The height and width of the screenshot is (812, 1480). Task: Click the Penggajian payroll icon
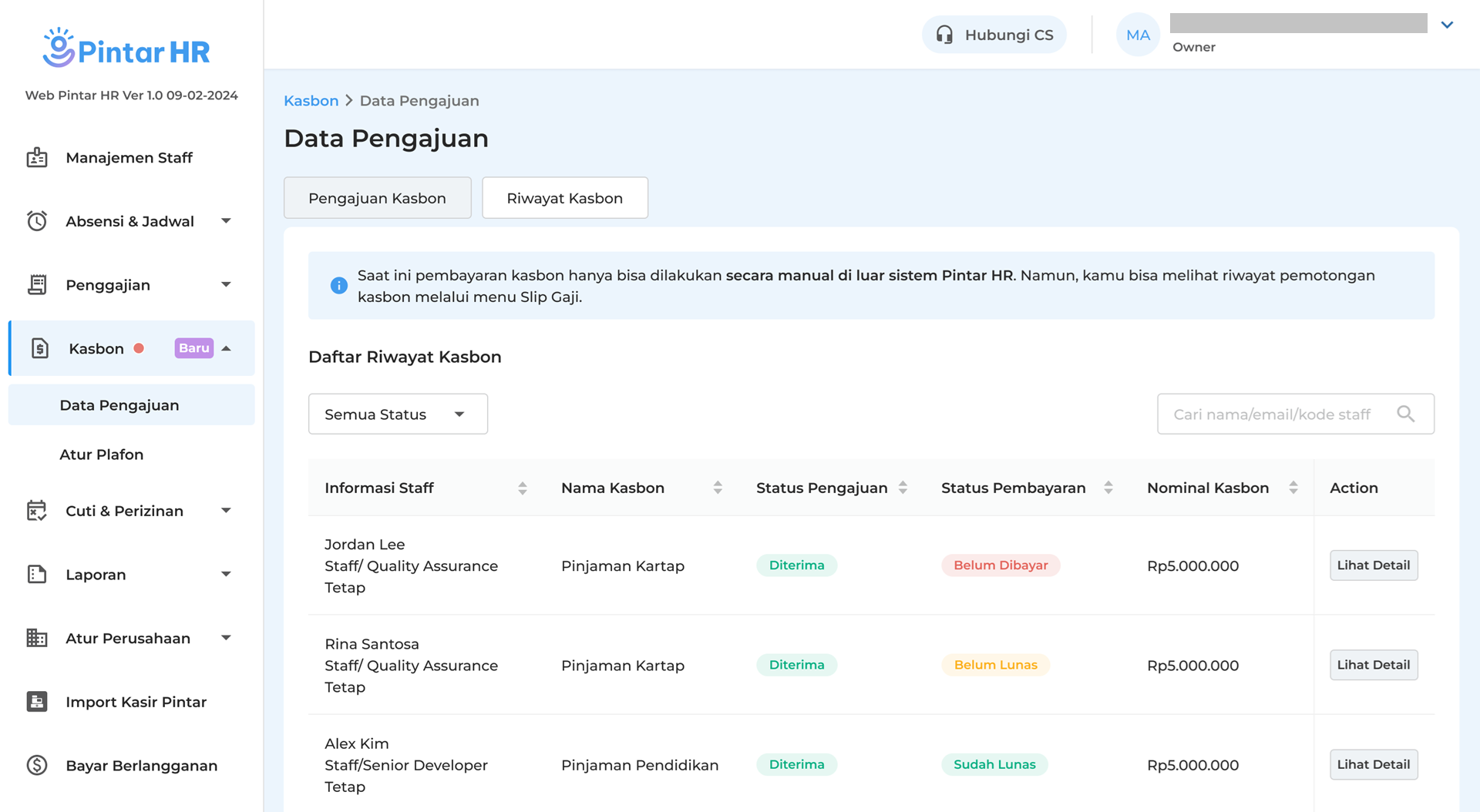click(x=37, y=285)
